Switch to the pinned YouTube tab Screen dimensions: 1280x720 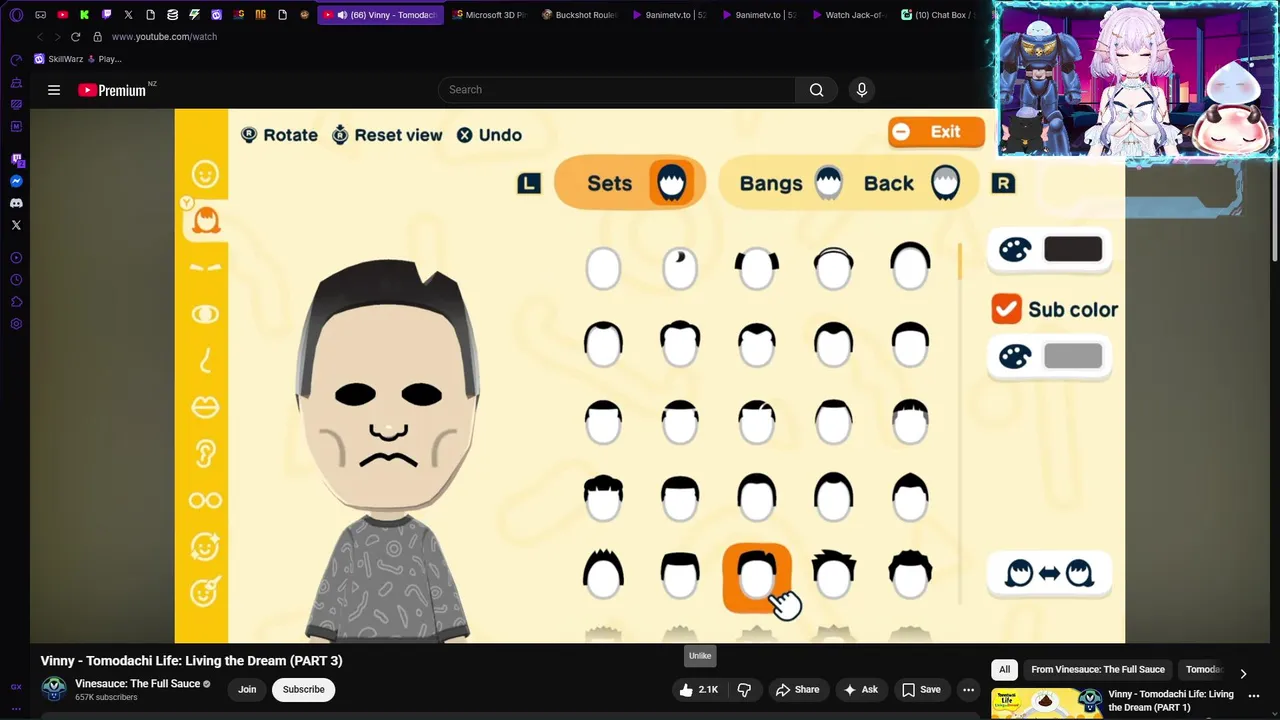(x=62, y=15)
